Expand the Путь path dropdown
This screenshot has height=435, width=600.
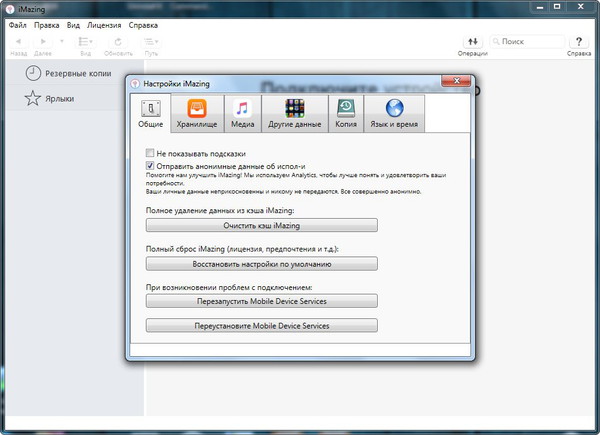pos(151,44)
